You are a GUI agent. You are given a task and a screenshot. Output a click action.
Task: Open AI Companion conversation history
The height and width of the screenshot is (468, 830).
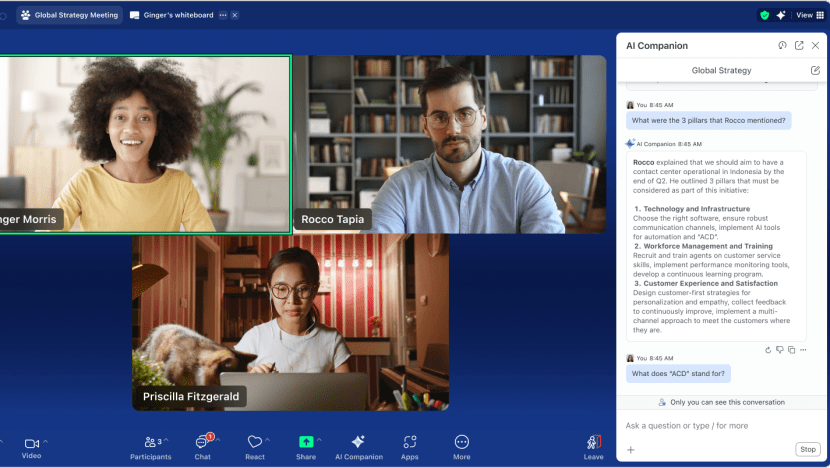click(x=782, y=46)
